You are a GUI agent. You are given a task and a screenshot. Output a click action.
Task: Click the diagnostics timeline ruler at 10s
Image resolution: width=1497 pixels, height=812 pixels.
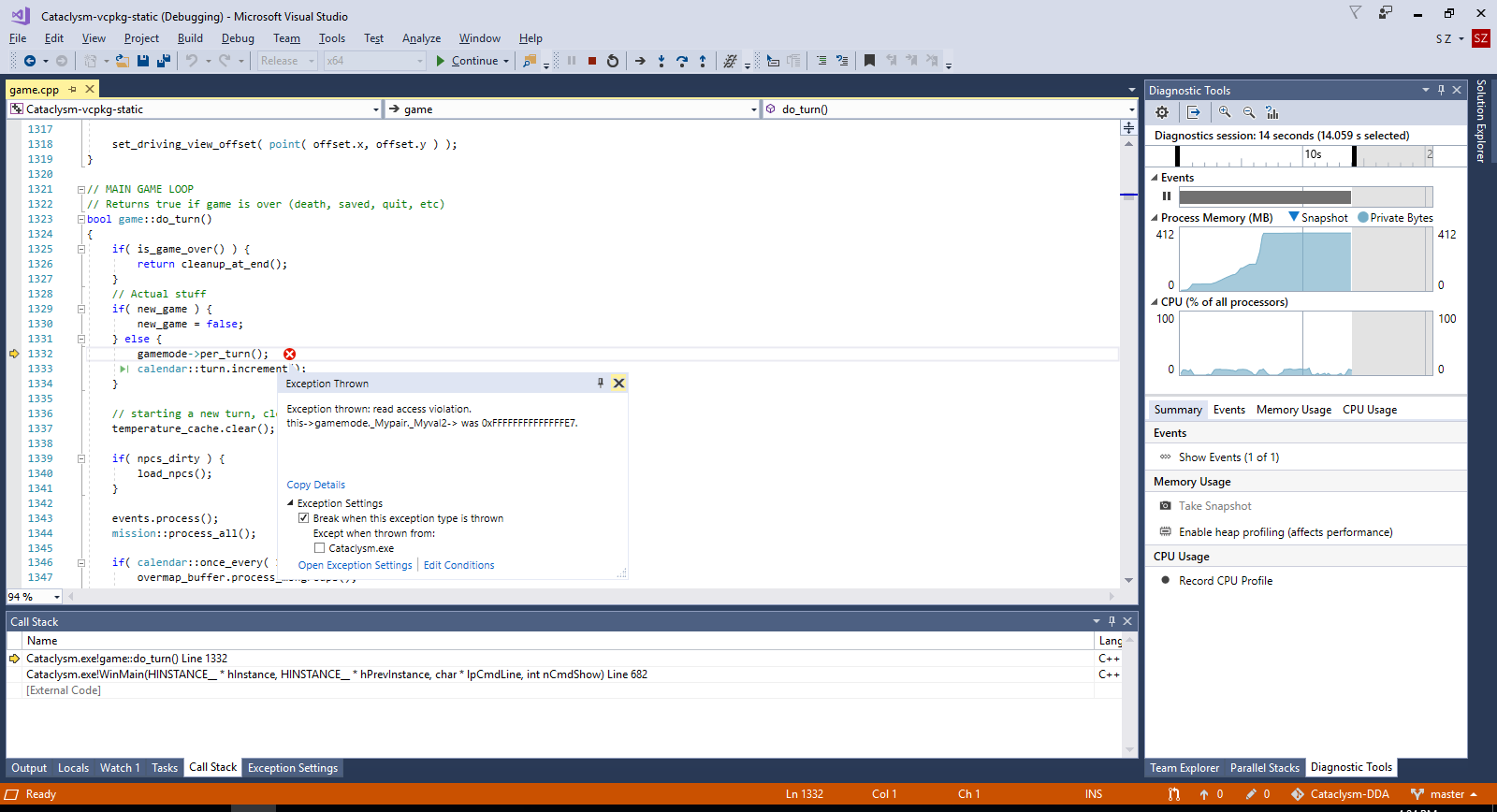tap(1313, 154)
